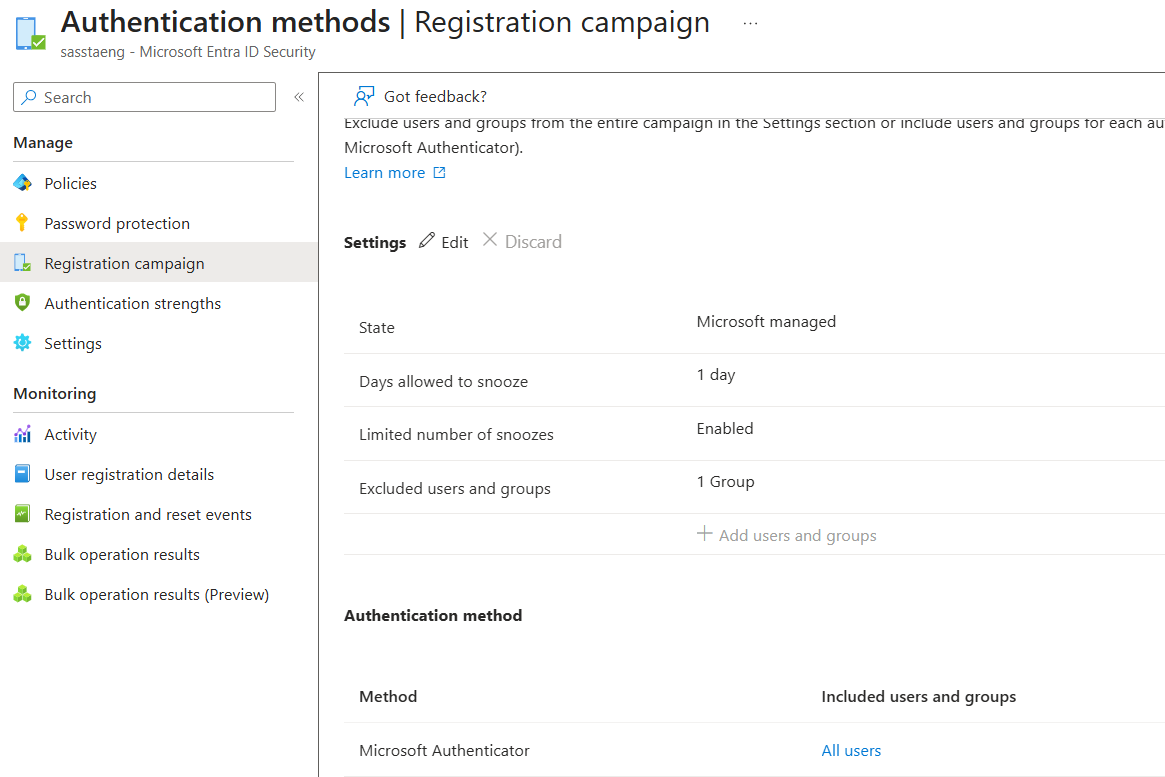Open User registration details

click(x=129, y=475)
